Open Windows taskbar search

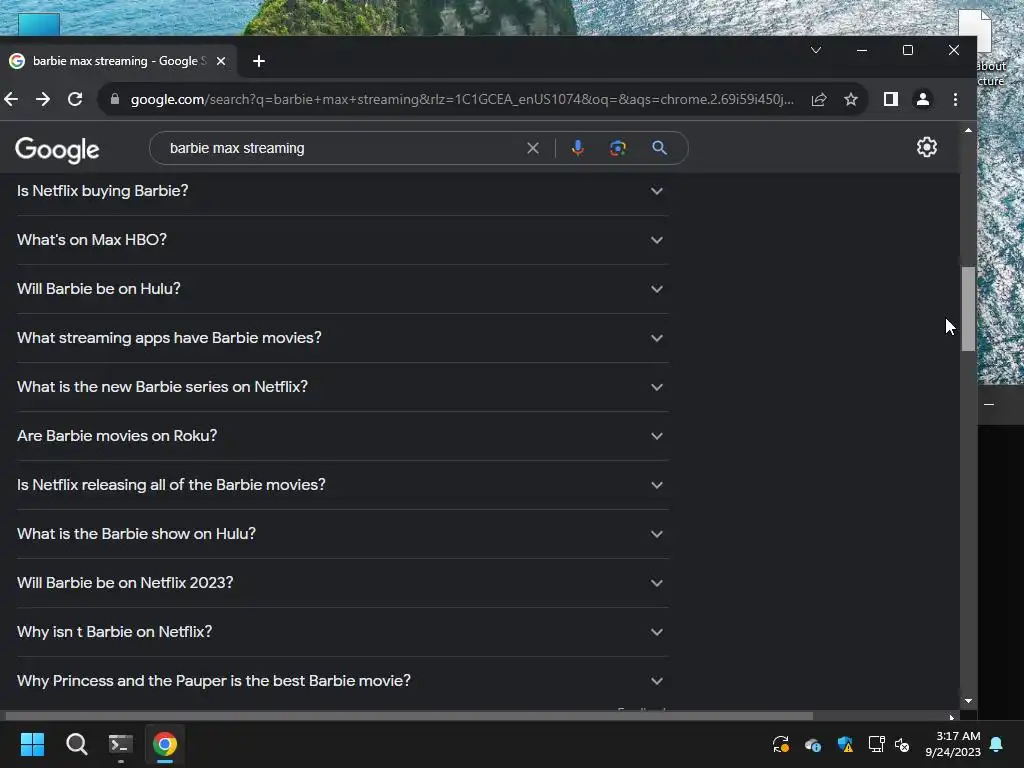(76, 744)
